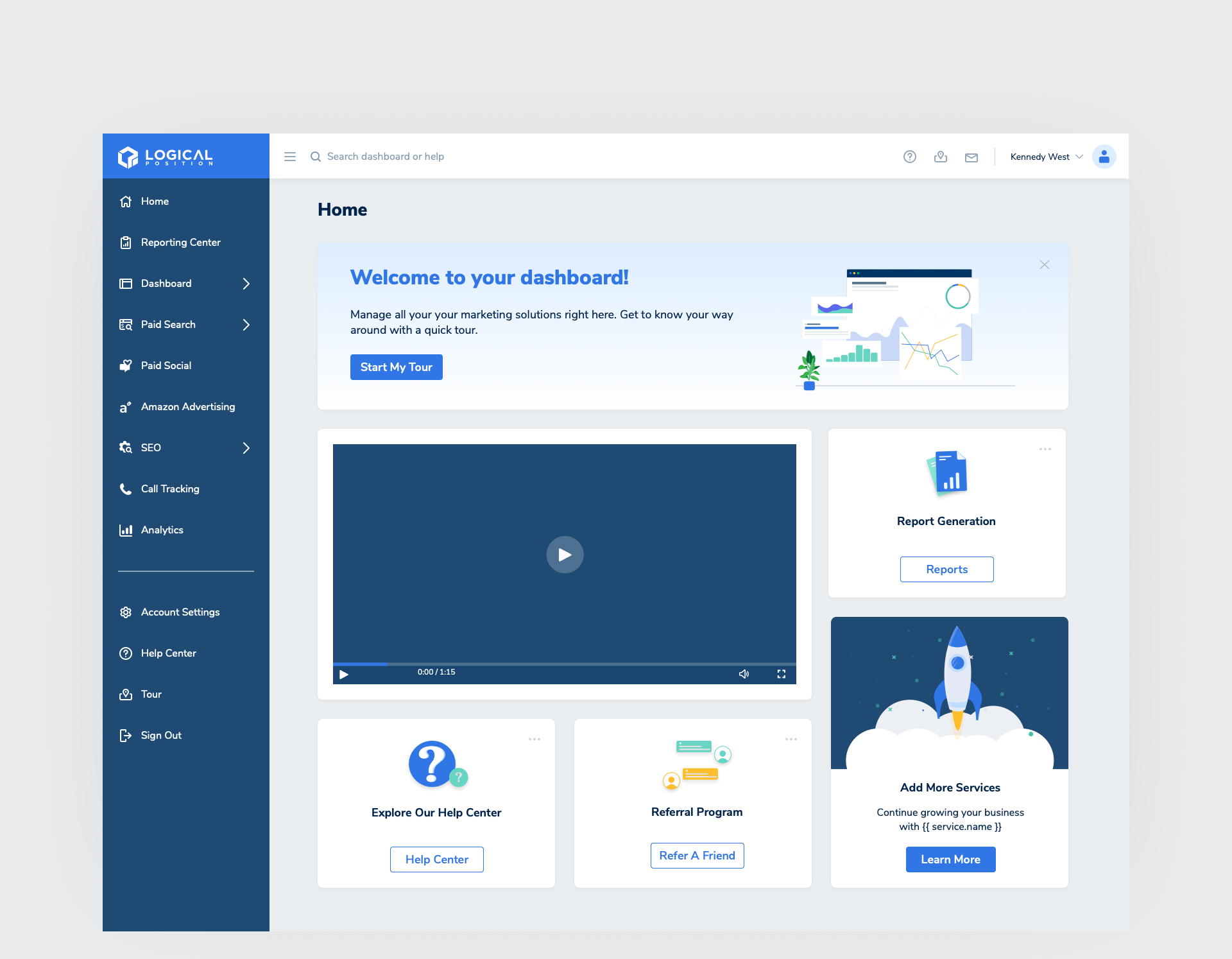Expand the Dashboard sidebar submenu chevron
Screen dimensions: 1232x959
pyautogui.click(x=246, y=284)
